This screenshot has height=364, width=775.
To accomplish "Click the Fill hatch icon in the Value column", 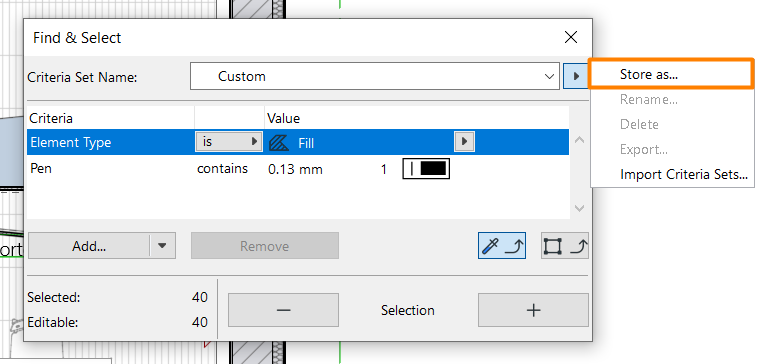I will pos(279,143).
